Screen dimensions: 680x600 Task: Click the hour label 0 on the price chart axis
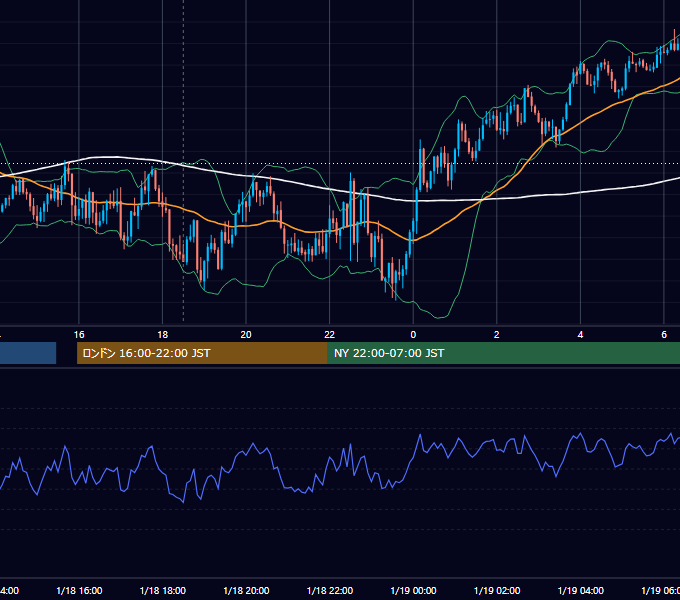413,335
